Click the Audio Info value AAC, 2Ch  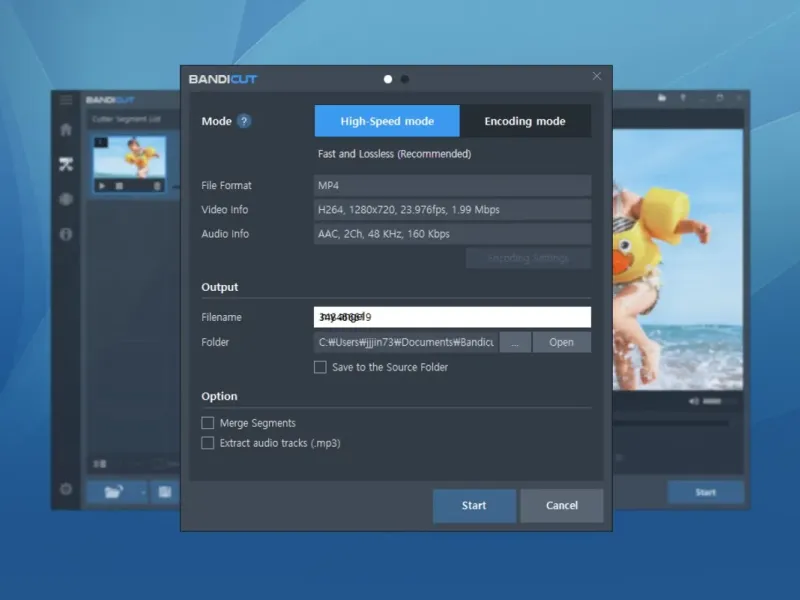pyautogui.click(x=452, y=234)
